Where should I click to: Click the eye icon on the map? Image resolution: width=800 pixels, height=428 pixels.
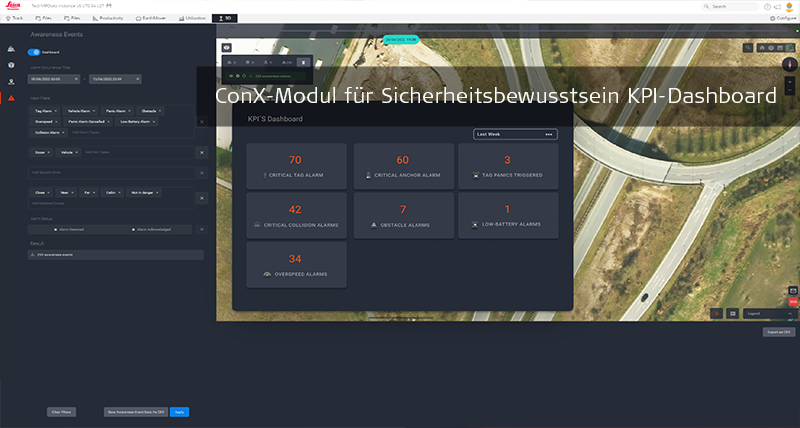point(227,47)
